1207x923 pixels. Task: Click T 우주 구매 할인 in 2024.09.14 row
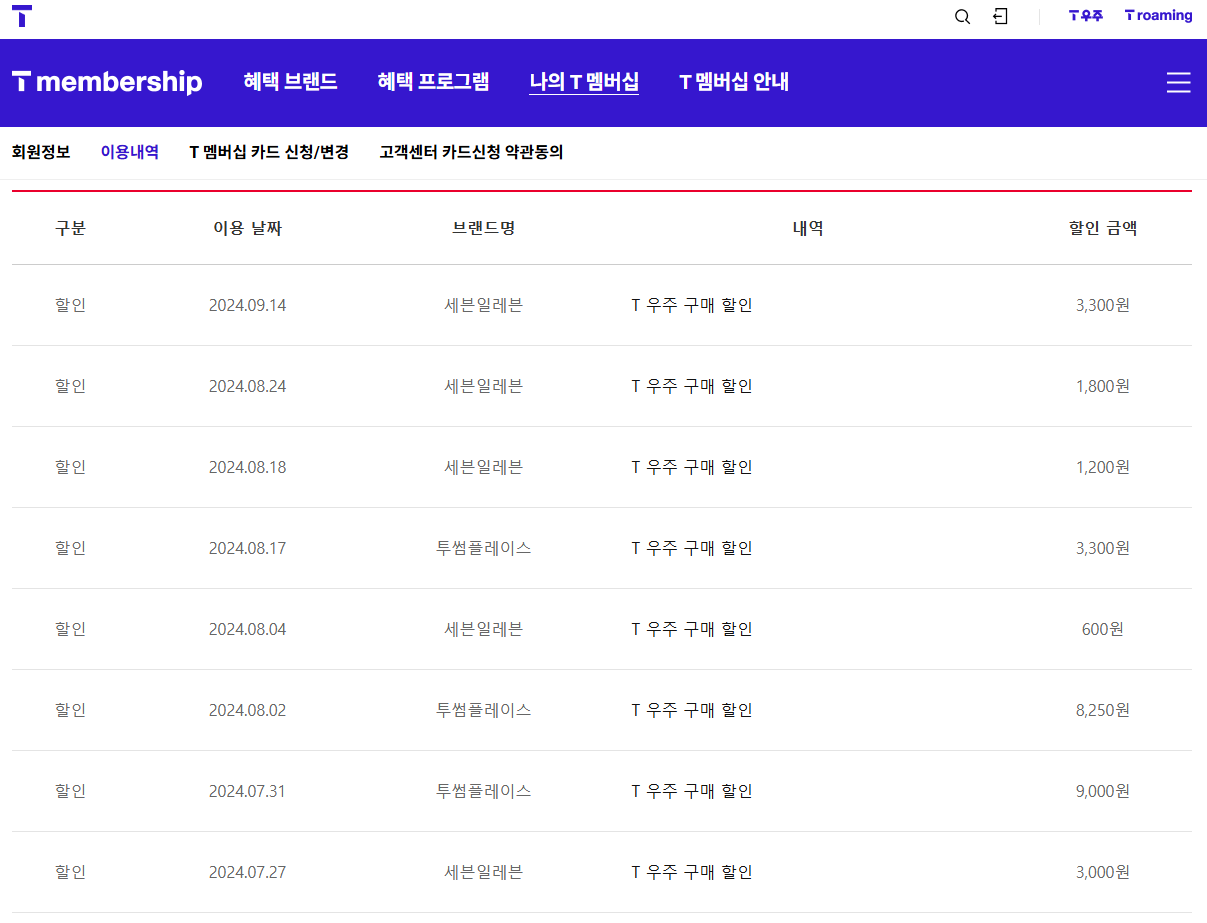[692, 305]
